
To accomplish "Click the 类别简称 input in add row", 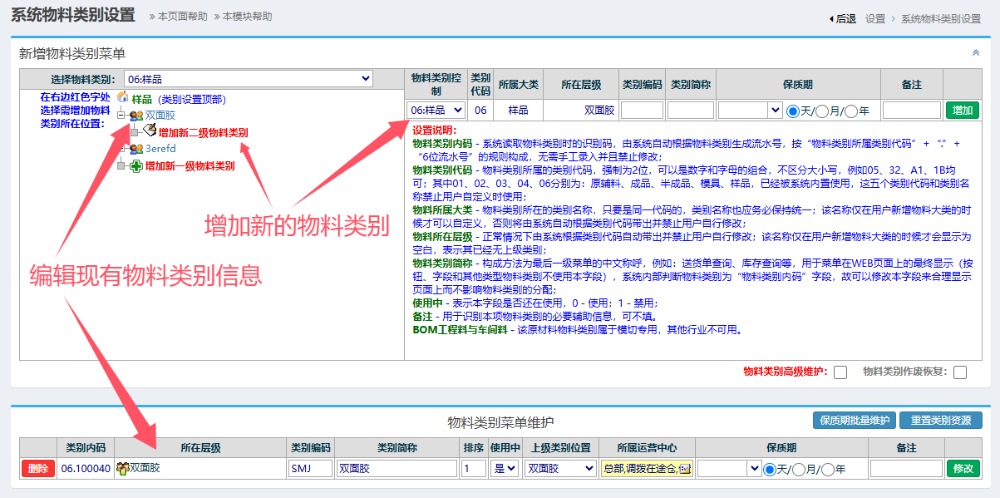I will point(690,110).
